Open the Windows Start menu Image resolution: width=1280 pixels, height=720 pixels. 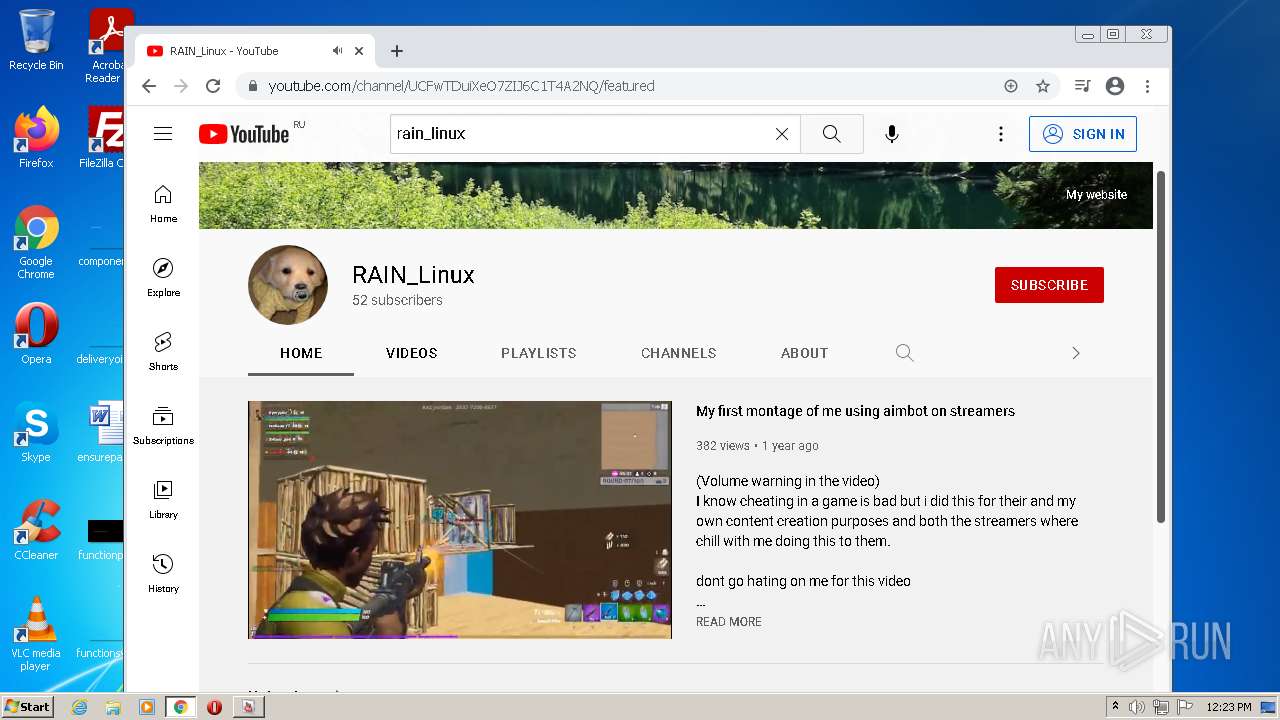tap(28, 707)
